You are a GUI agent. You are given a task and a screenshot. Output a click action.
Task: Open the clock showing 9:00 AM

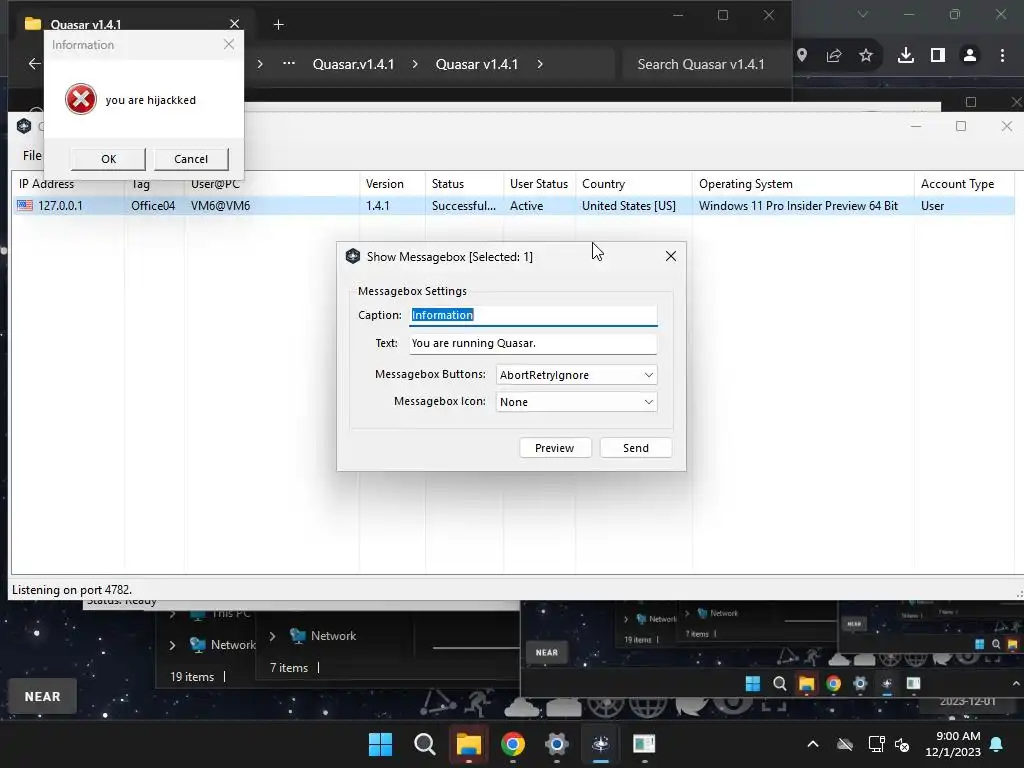953,744
